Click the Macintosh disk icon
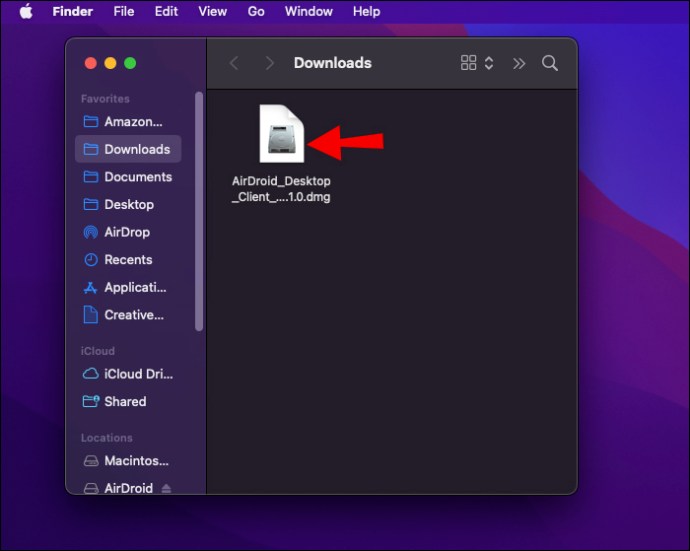This screenshot has height=551, width=690. tap(91, 461)
